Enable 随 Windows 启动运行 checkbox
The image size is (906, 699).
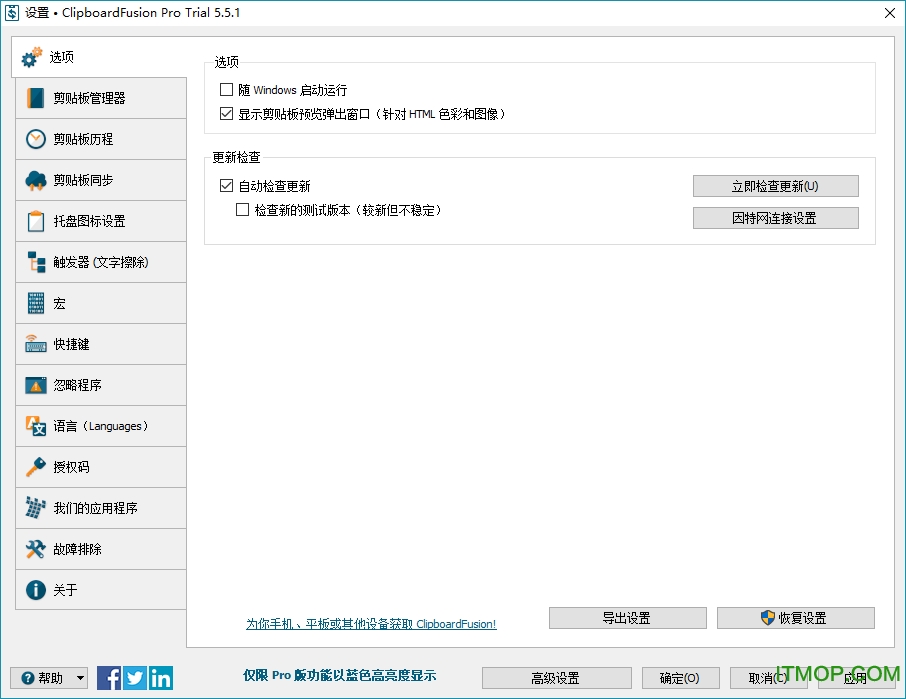[225, 89]
